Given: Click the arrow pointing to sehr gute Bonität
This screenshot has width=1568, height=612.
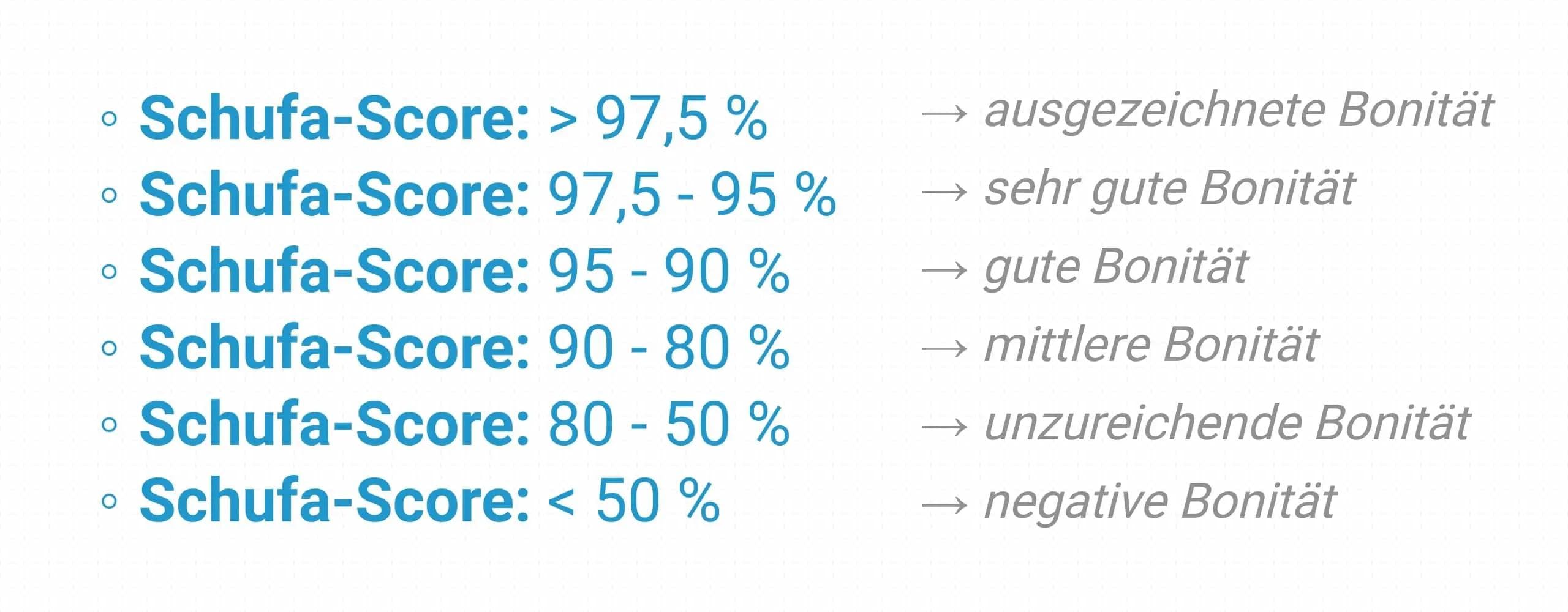Looking at the screenshot, I should (x=944, y=192).
